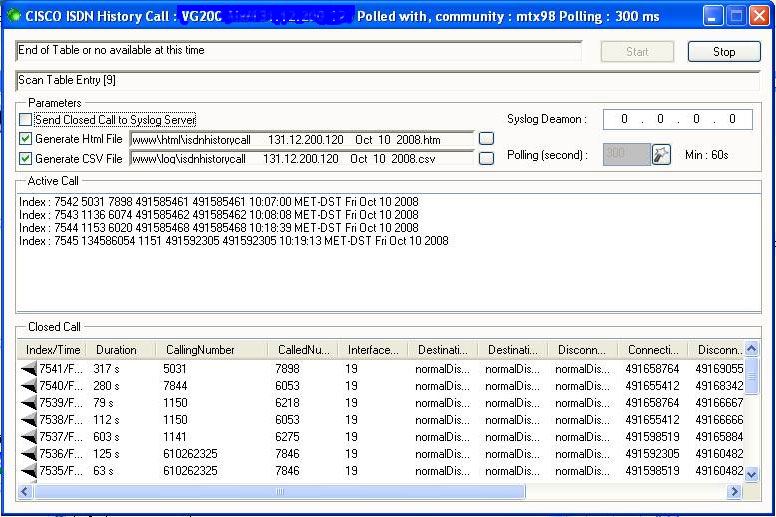The height and width of the screenshot is (517, 776).
Task: Minimize the ISDN History Call window
Action: coord(712,16)
